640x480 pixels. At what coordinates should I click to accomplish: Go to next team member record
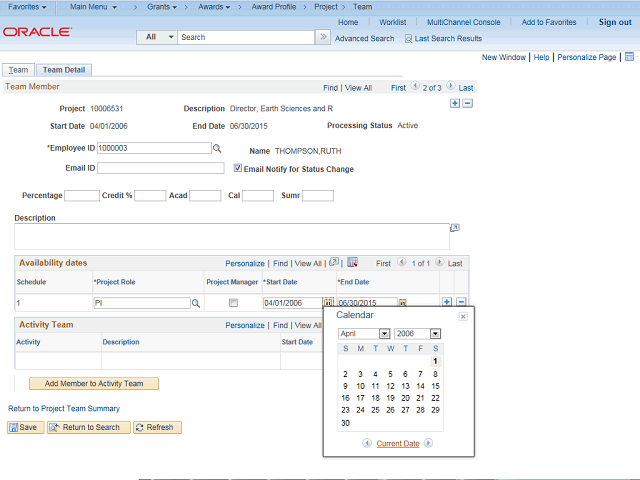(451, 88)
